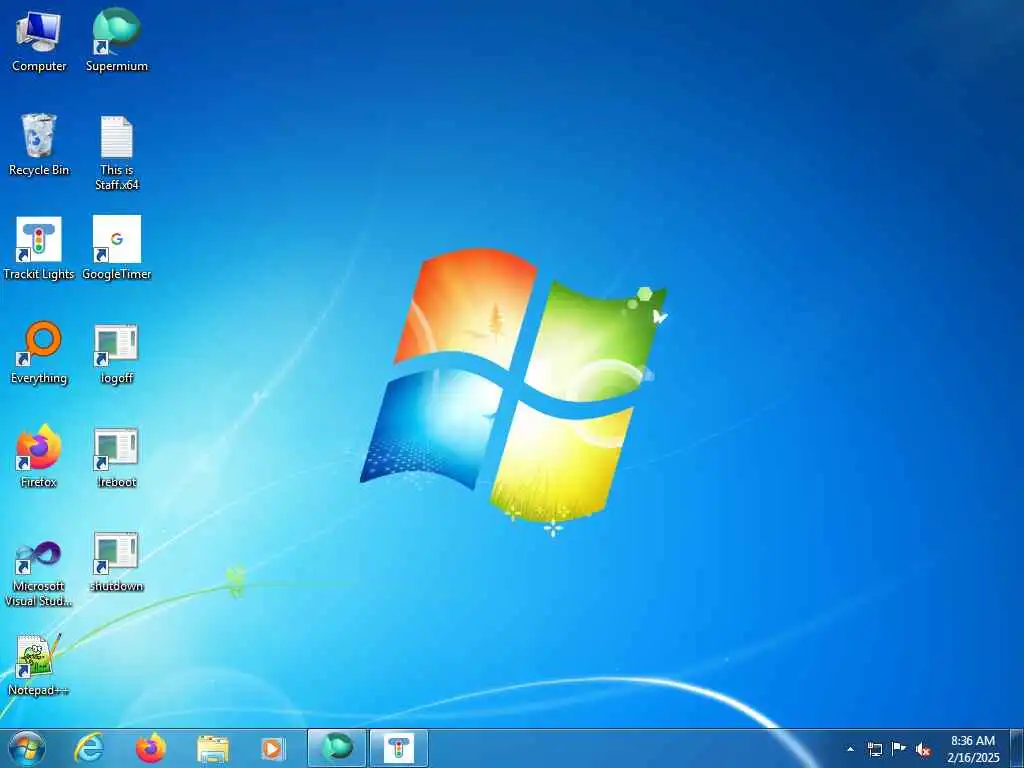This screenshot has width=1024, height=768.
Task: Select the logoff shortcut icon
Action: [117, 354]
